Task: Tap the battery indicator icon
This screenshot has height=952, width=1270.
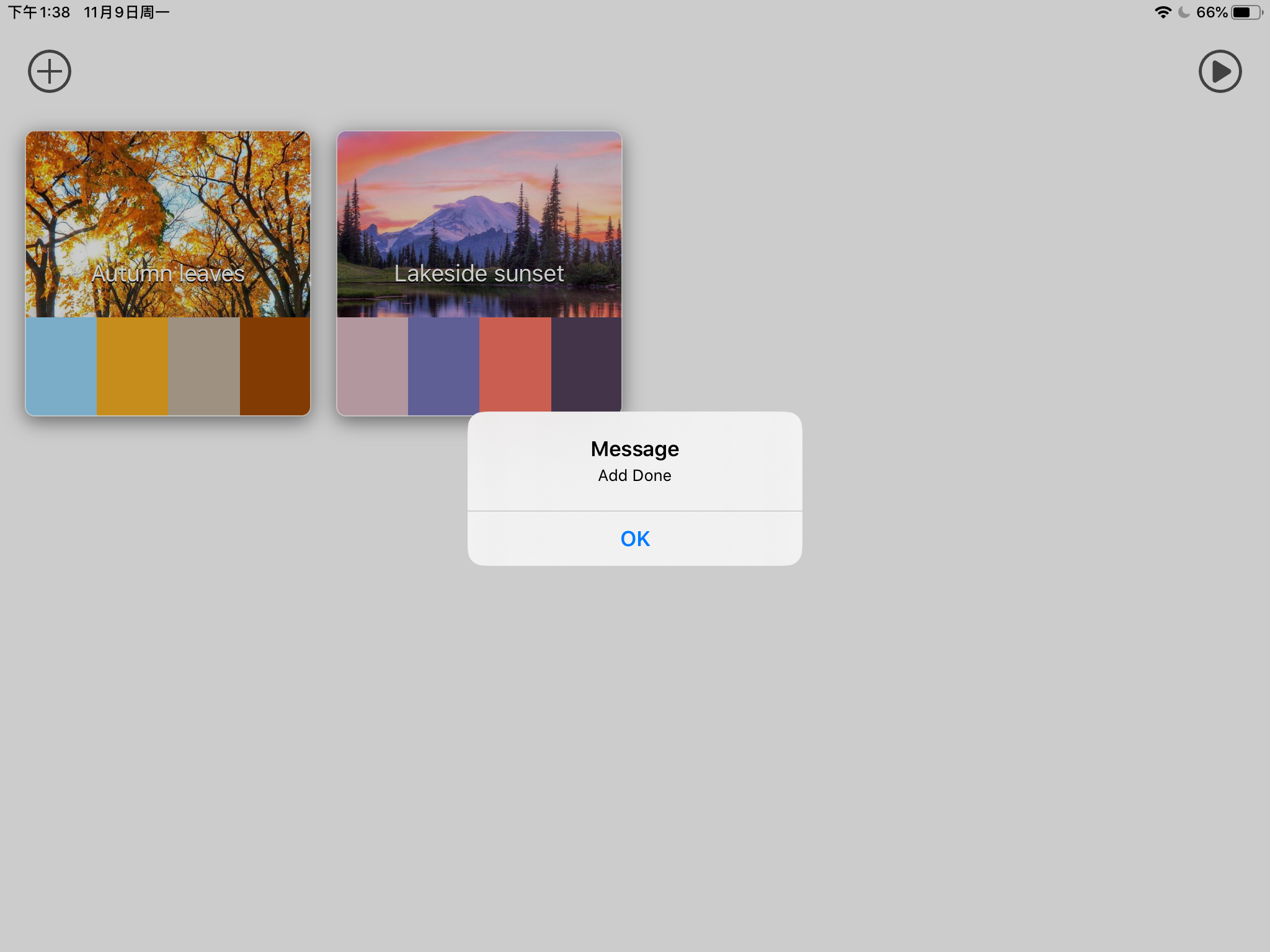Action: (1247, 12)
